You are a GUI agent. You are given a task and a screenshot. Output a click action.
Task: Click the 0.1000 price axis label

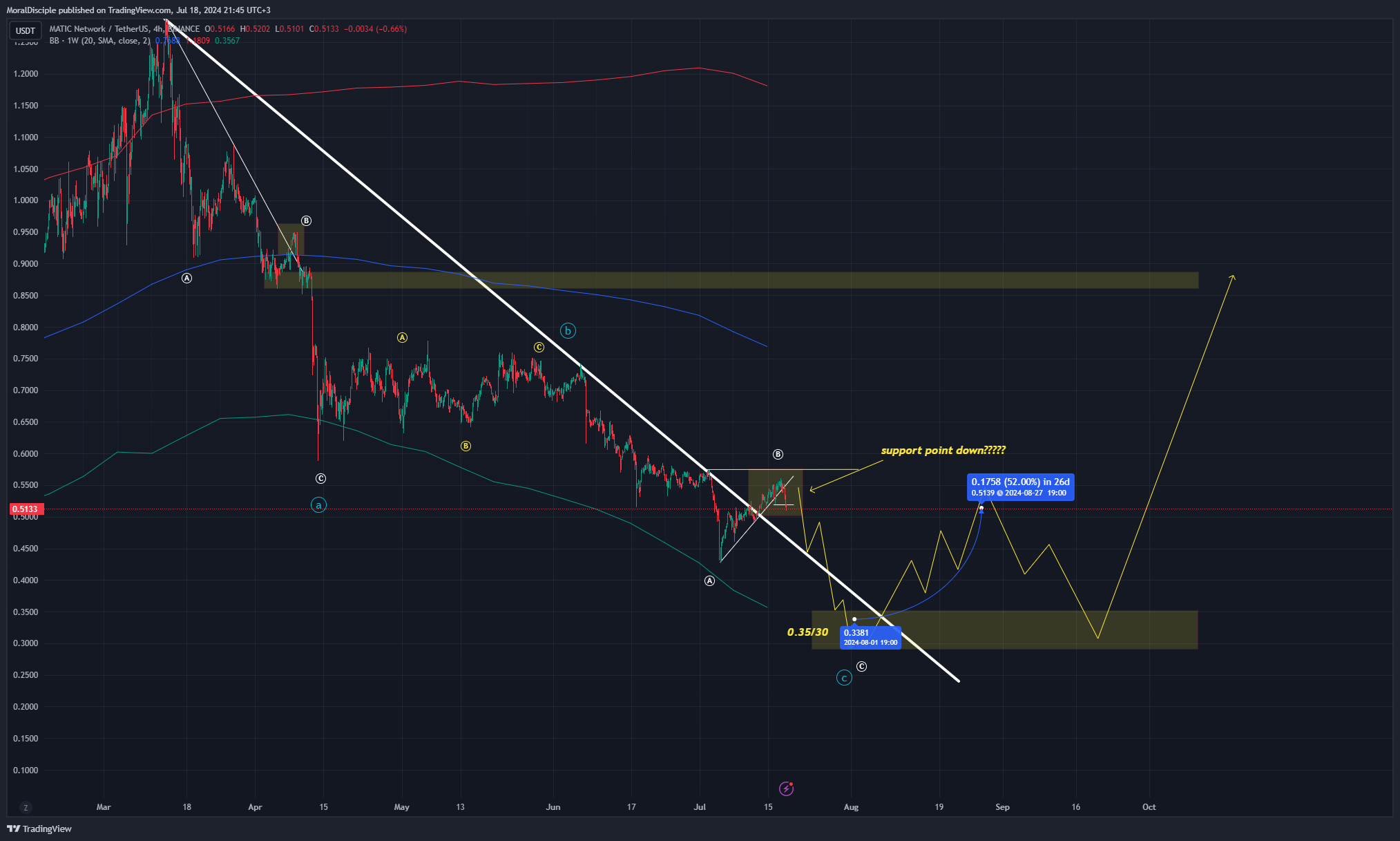click(26, 770)
